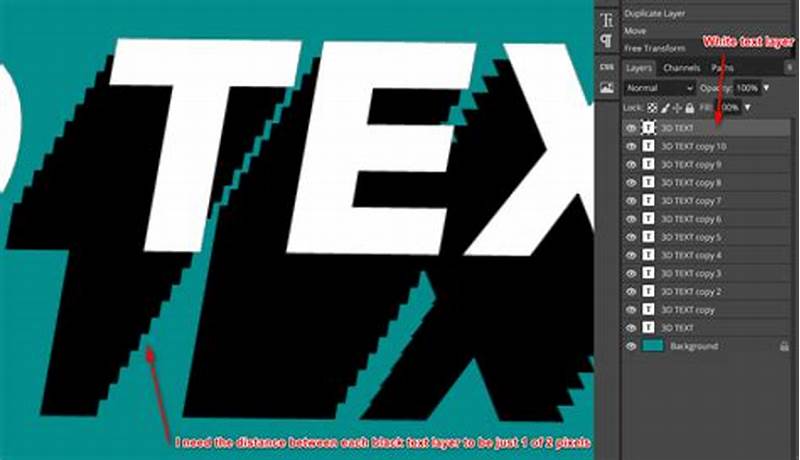Viewport: 800px width, 460px height.
Task: Select layer named 3D TEXT copy 10
Action: click(694, 147)
